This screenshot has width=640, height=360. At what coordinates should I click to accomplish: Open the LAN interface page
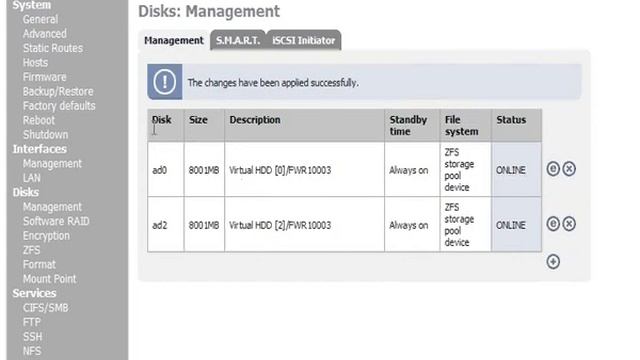coord(31,178)
